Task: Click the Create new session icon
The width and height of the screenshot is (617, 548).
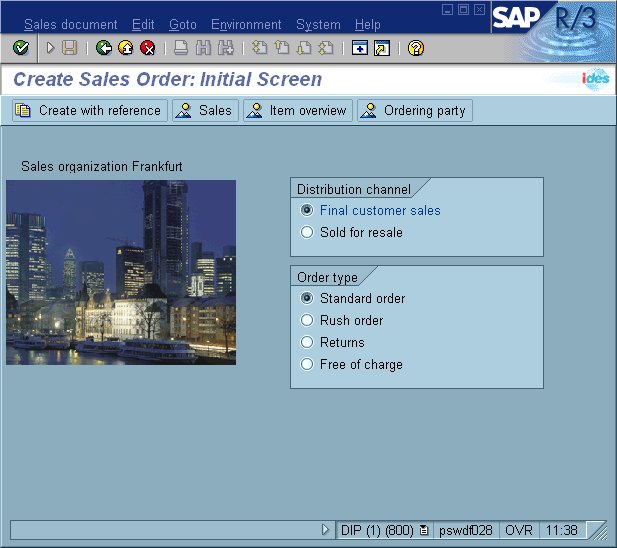Action: click(x=360, y=48)
